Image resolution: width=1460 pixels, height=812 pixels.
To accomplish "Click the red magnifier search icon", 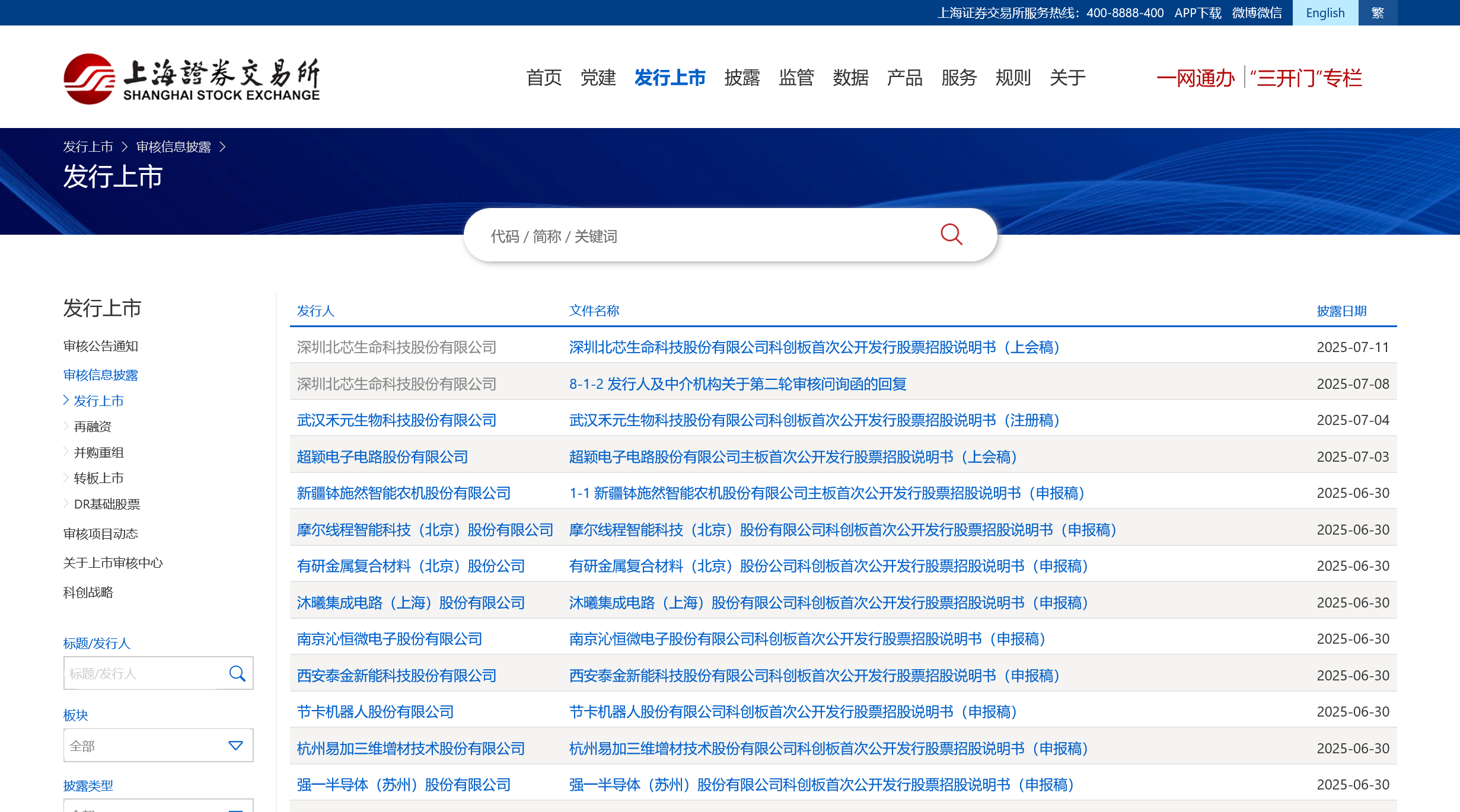I will click(x=951, y=235).
